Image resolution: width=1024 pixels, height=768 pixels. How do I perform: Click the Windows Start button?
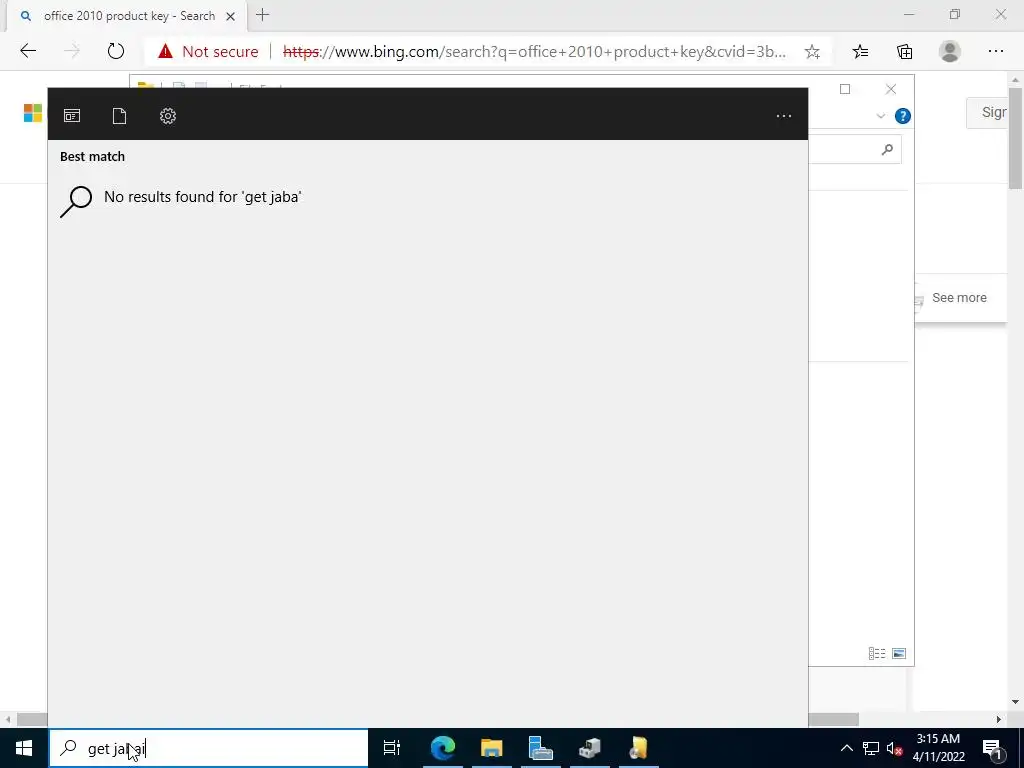click(24, 748)
